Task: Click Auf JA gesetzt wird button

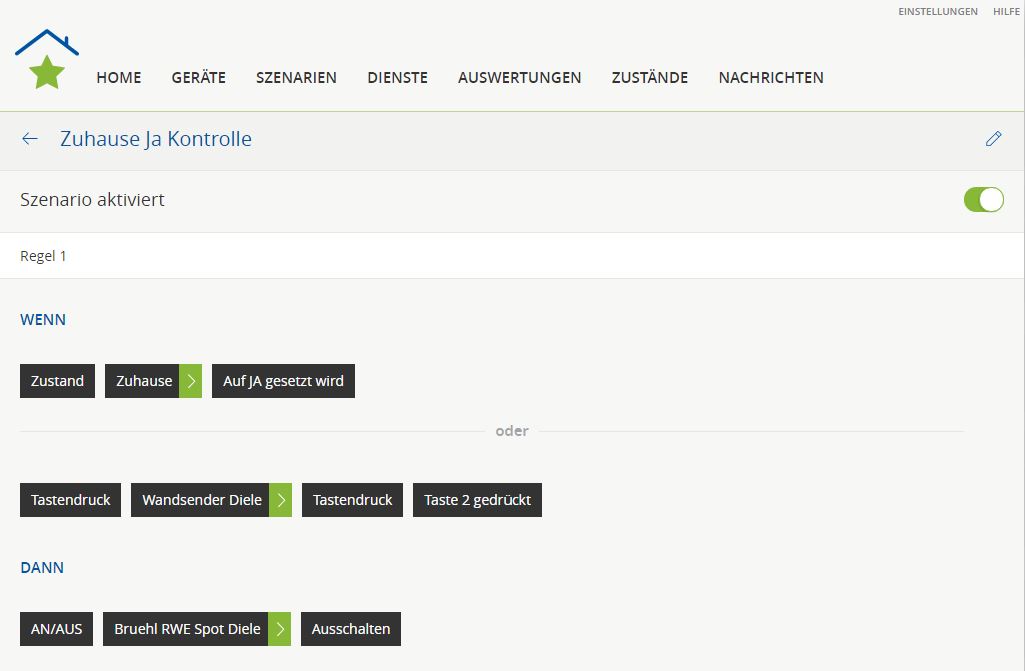Action: [x=283, y=381]
